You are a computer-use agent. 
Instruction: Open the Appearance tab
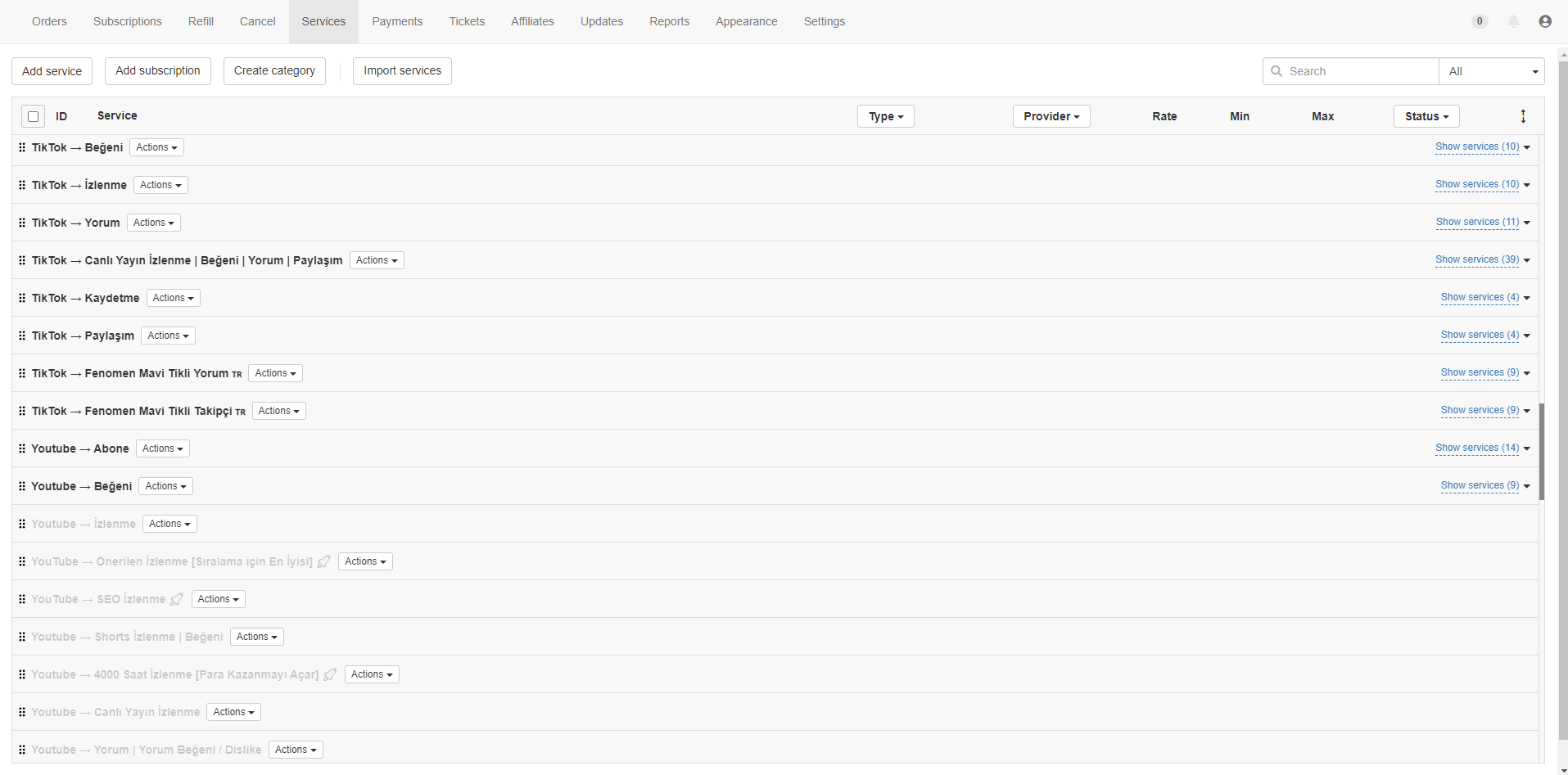(746, 21)
